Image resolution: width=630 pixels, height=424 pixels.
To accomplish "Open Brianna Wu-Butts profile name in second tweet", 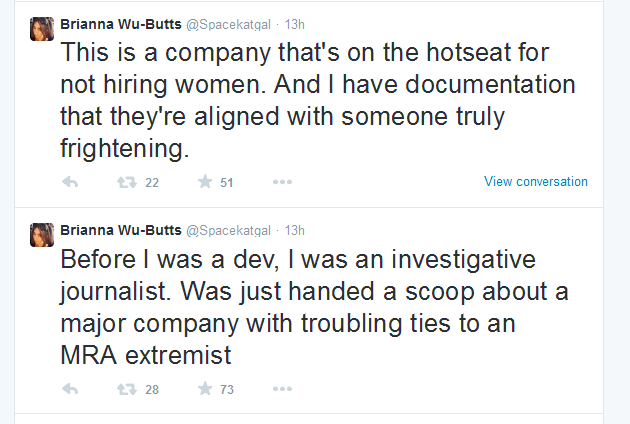I will pyautogui.click(x=121, y=230).
